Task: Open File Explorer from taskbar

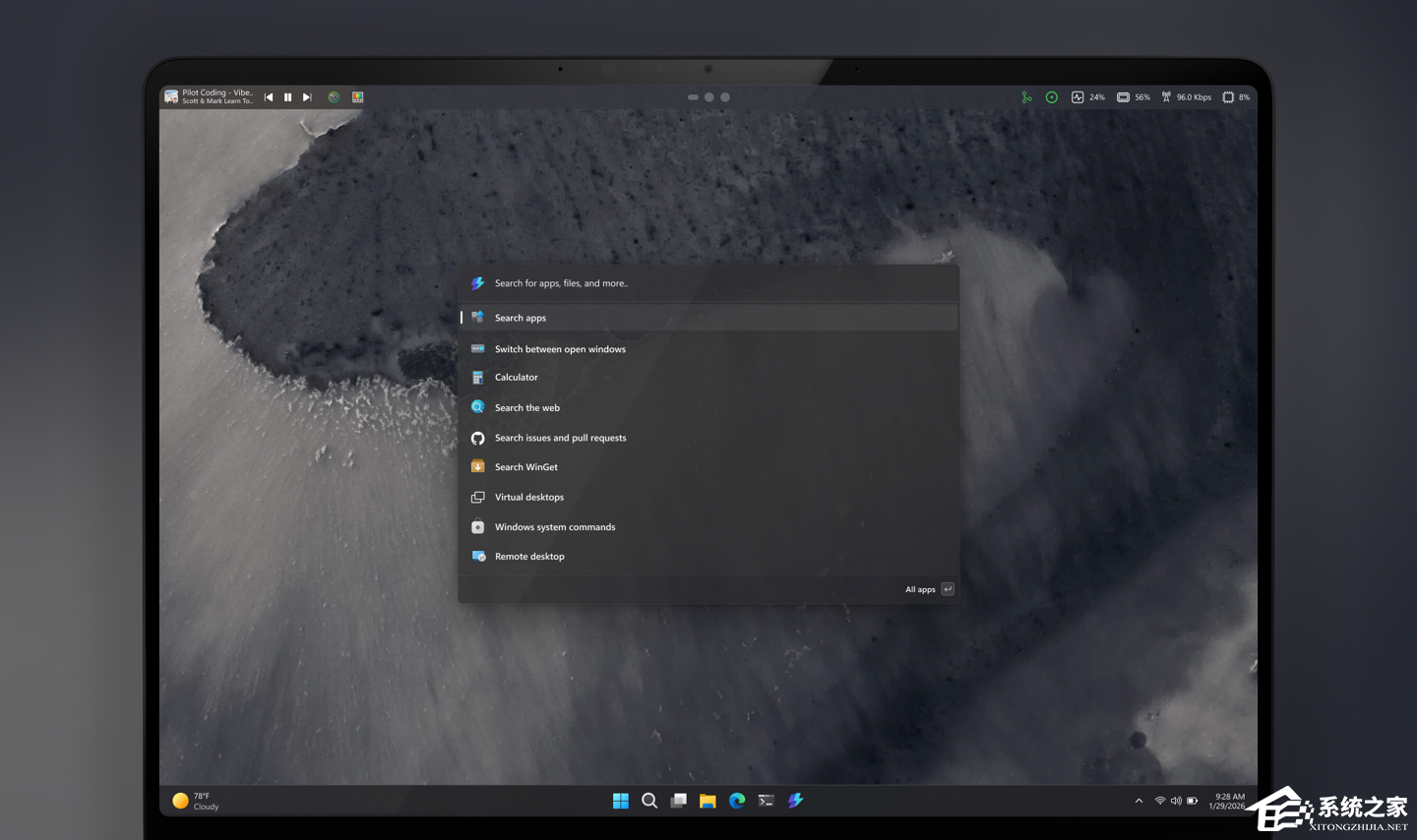Action: click(x=708, y=801)
